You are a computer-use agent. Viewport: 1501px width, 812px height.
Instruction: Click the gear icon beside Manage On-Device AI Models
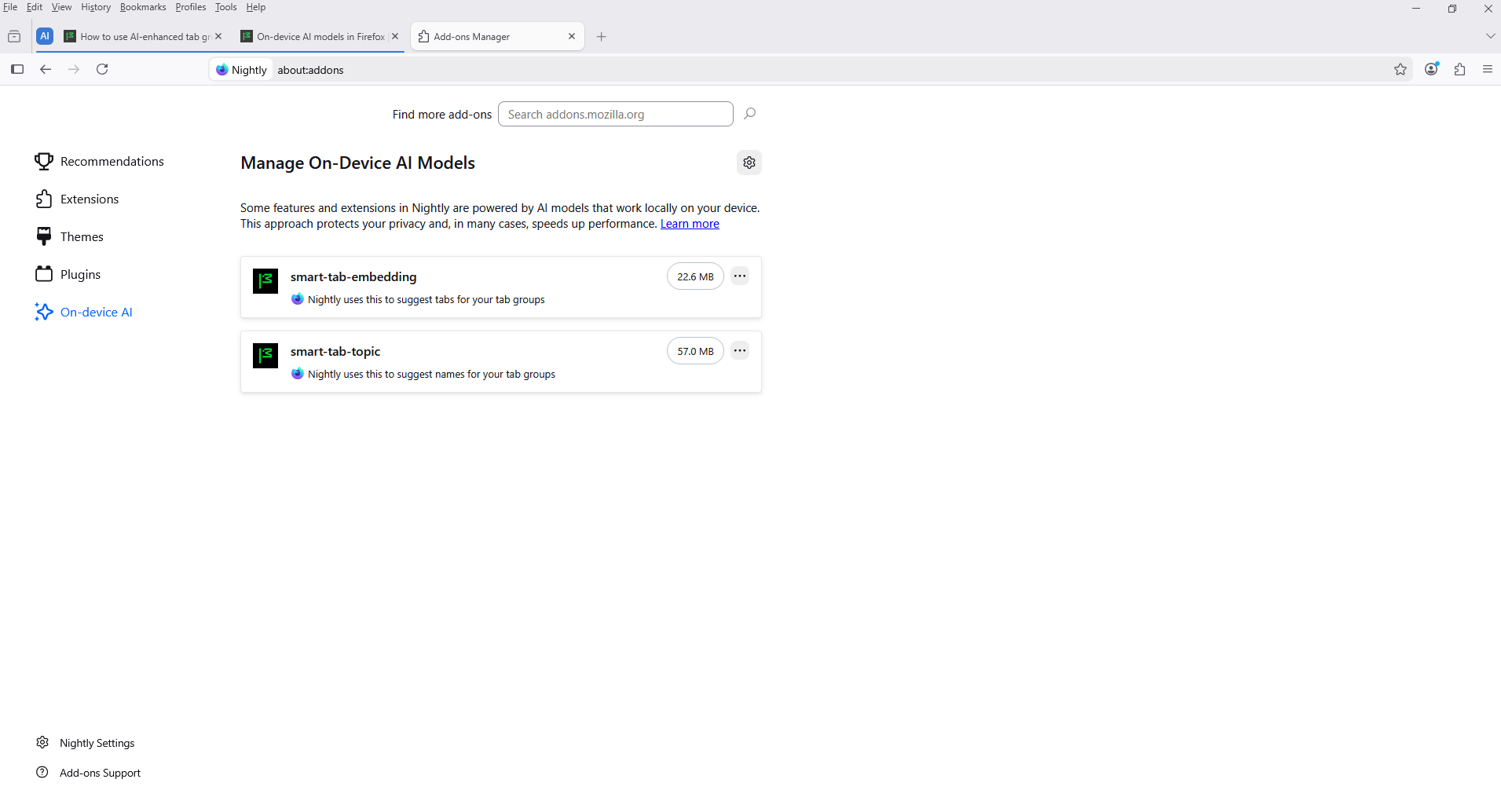(749, 163)
